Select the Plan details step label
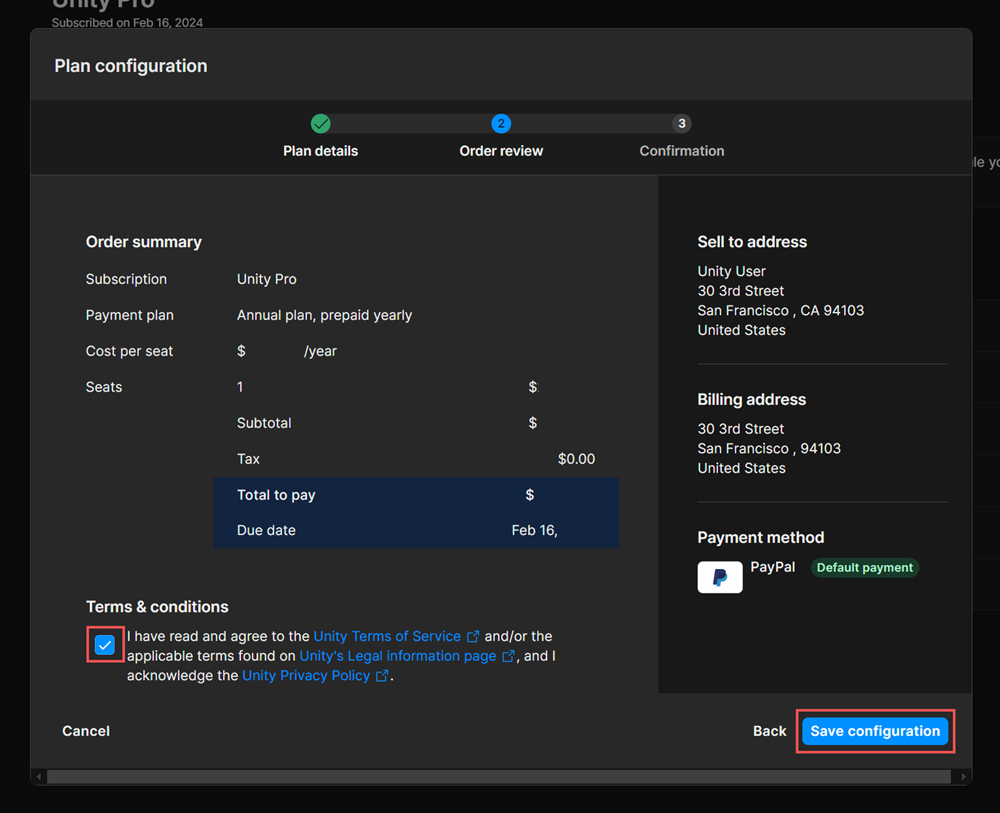 coord(320,150)
